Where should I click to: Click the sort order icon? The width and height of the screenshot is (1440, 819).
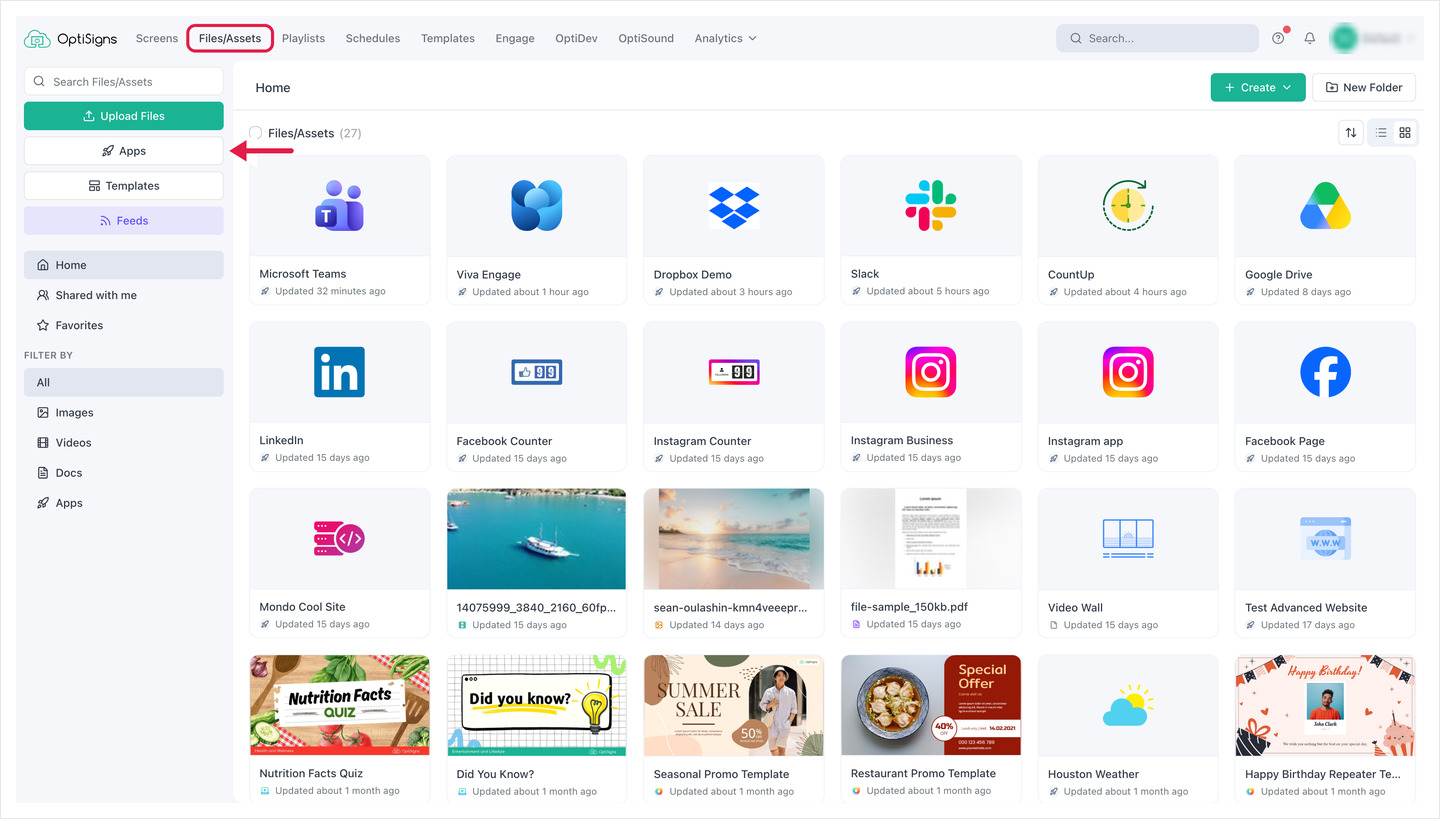pyautogui.click(x=1351, y=133)
